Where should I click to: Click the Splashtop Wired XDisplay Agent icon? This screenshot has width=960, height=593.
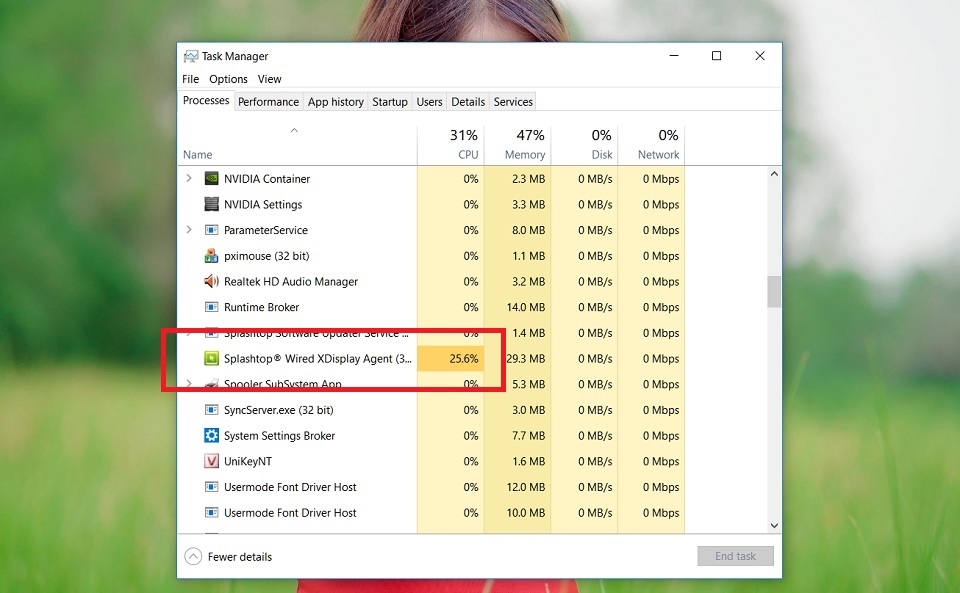pos(211,359)
